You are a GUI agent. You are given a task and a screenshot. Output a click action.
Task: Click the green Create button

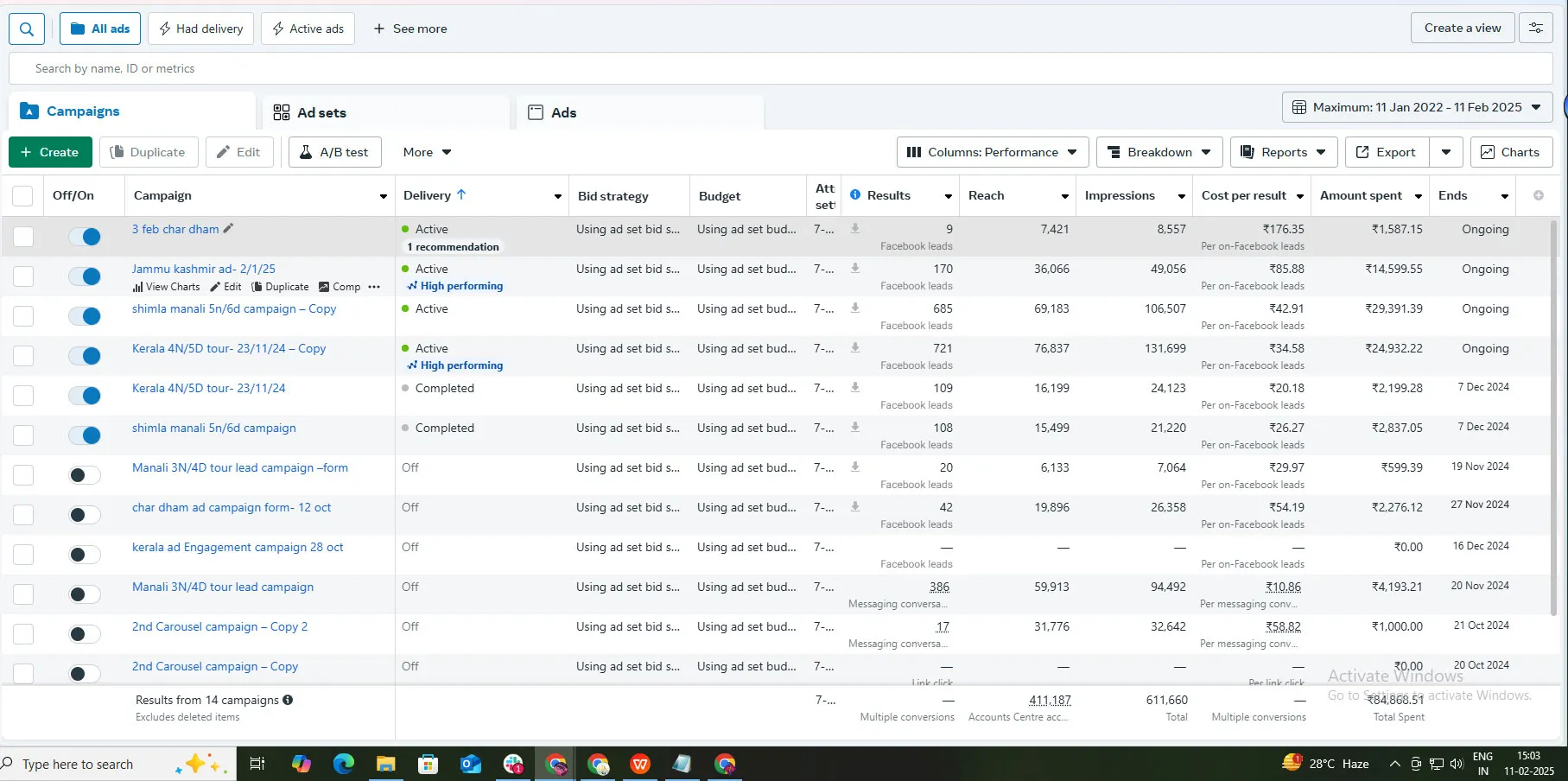coord(49,152)
